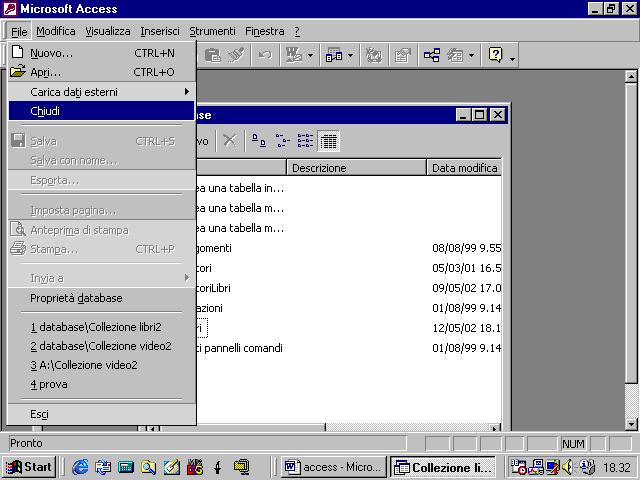Click the Undo arrow toolbar icon
Viewport: 640px width, 480px height.
[x=265, y=55]
